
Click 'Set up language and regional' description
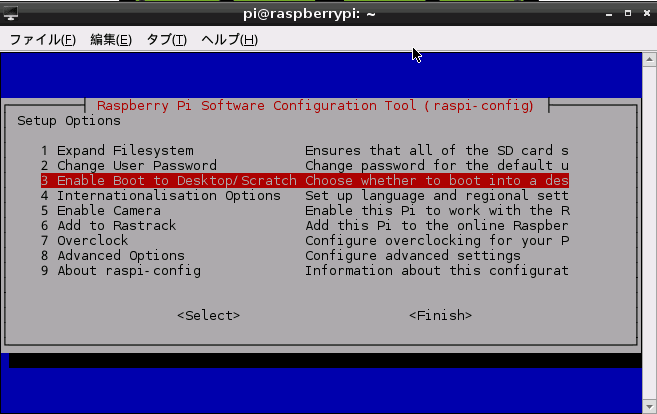tap(437, 196)
